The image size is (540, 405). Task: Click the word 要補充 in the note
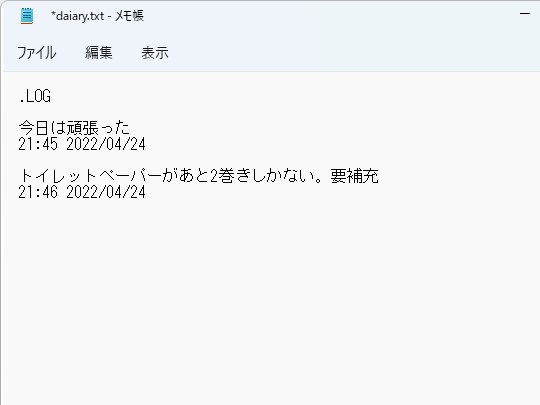[354, 175]
